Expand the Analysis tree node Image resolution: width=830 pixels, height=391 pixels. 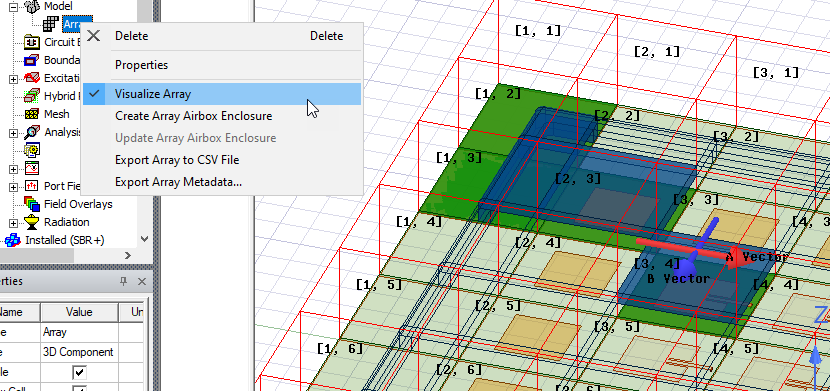point(14,133)
